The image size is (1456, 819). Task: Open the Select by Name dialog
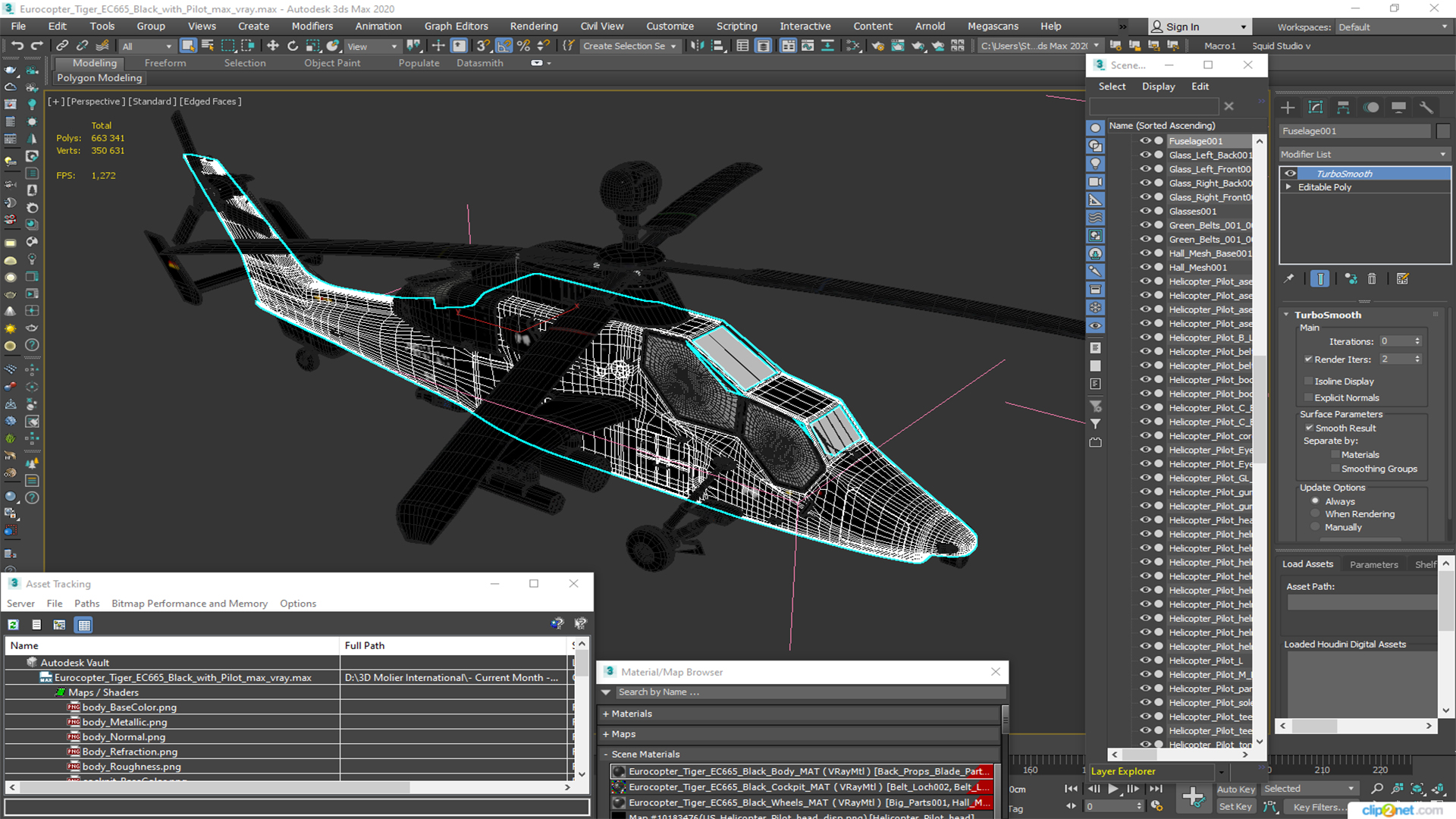[x=207, y=45]
